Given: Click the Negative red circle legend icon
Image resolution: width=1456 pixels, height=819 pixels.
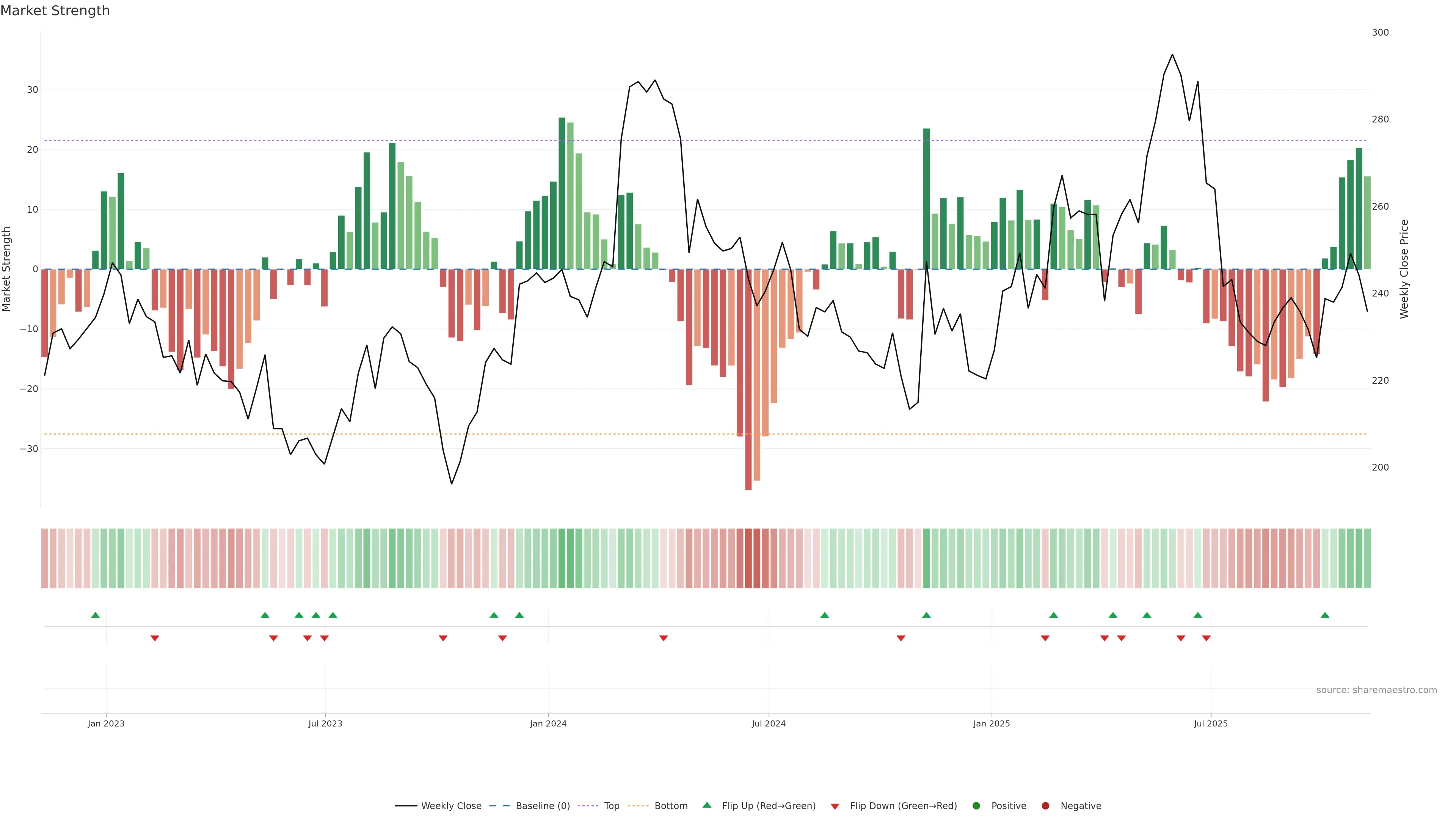Looking at the screenshot, I should click(1045, 806).
